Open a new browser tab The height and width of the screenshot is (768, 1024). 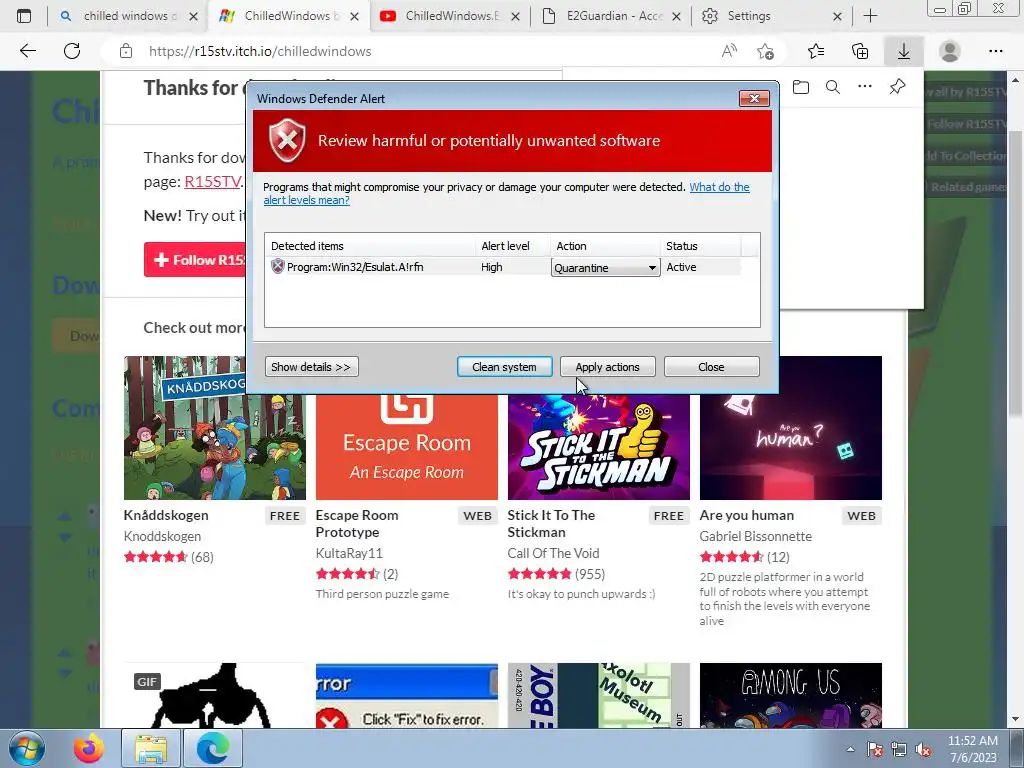(871, 16)
